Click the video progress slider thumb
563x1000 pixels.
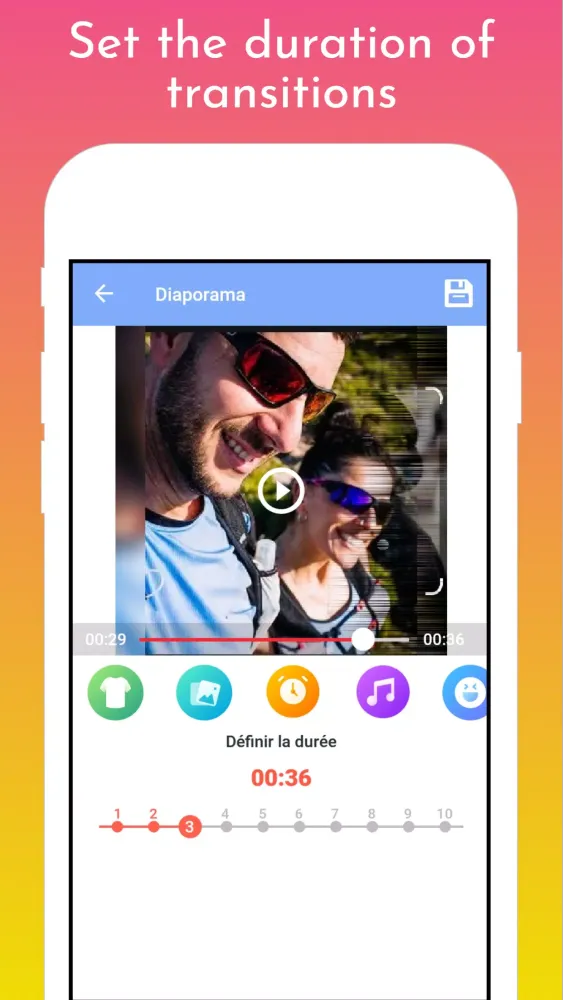tap(363, 639)
